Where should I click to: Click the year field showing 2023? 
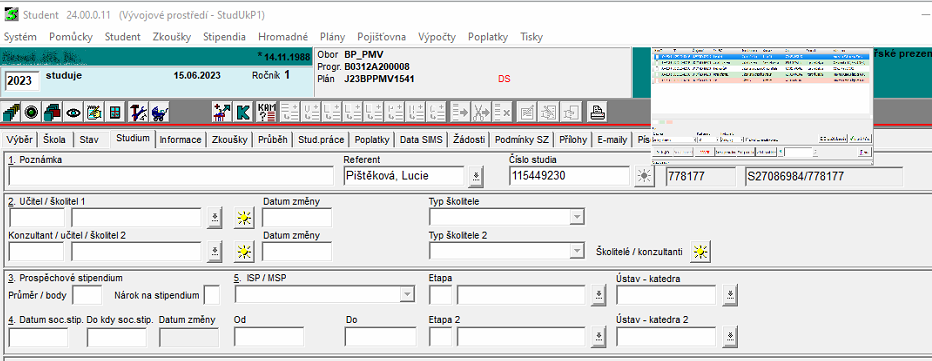pyautogui.click(x=22, y=81)
